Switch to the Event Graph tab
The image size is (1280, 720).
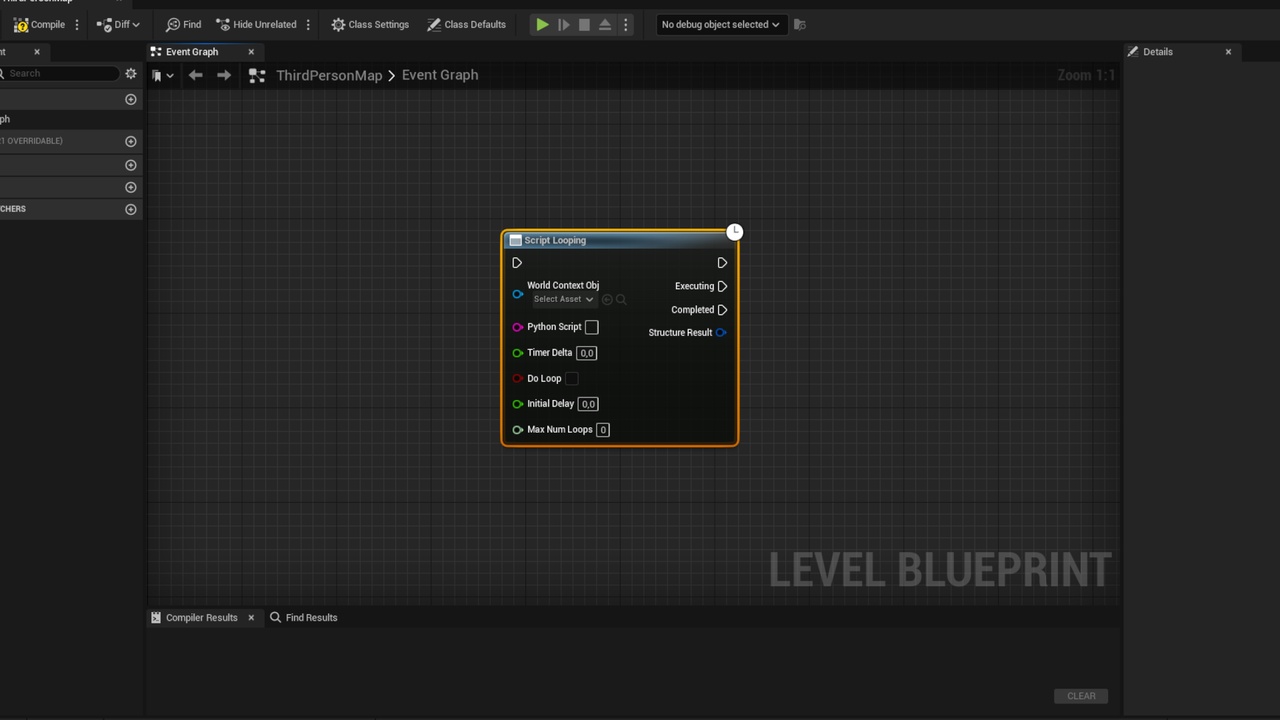click(191, 52)
